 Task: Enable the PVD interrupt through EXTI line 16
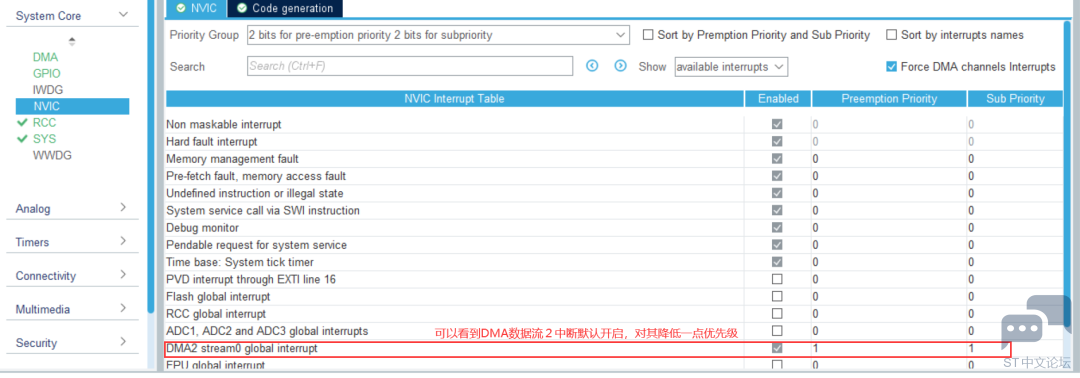tap(777, 280)
